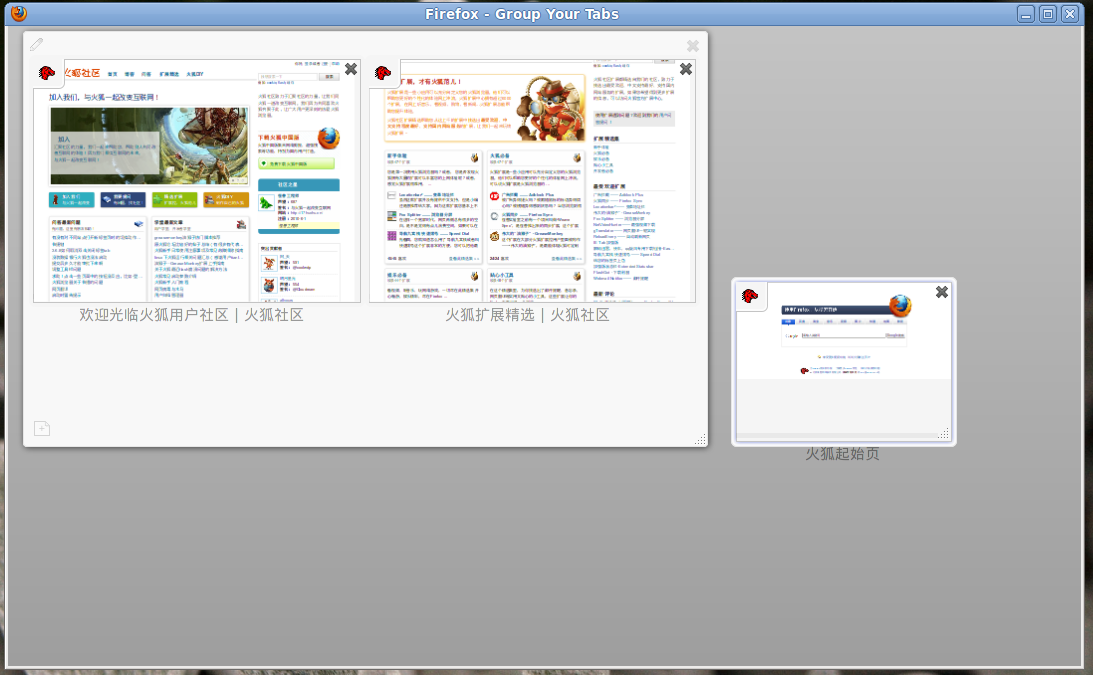Close the 火狐起始页 tab thumbnail
Image resolution: width=1093 pixels, height=675 pixels.
point(941,292)
